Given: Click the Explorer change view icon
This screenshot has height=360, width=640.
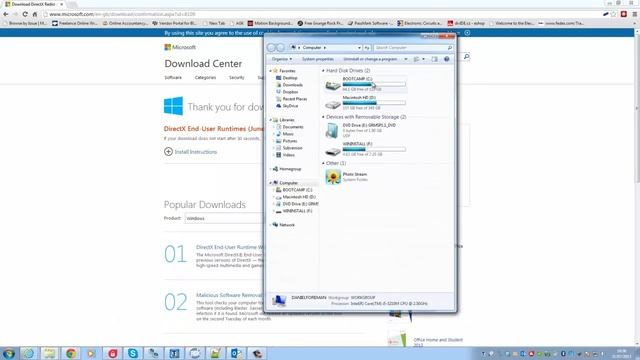Looking at the screenshot, I should (416, 59).
